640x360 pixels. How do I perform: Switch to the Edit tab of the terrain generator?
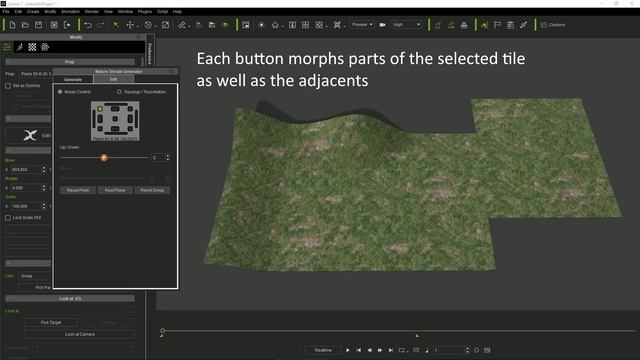(x=113, y=79)
